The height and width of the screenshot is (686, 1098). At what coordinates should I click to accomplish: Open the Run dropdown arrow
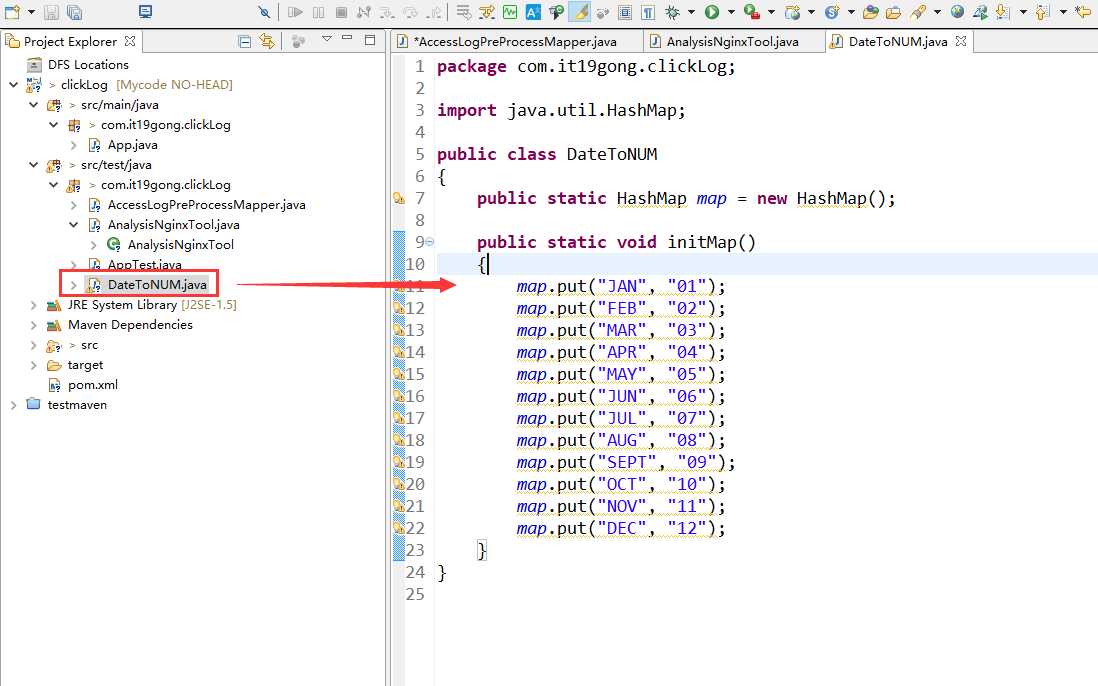732,12
